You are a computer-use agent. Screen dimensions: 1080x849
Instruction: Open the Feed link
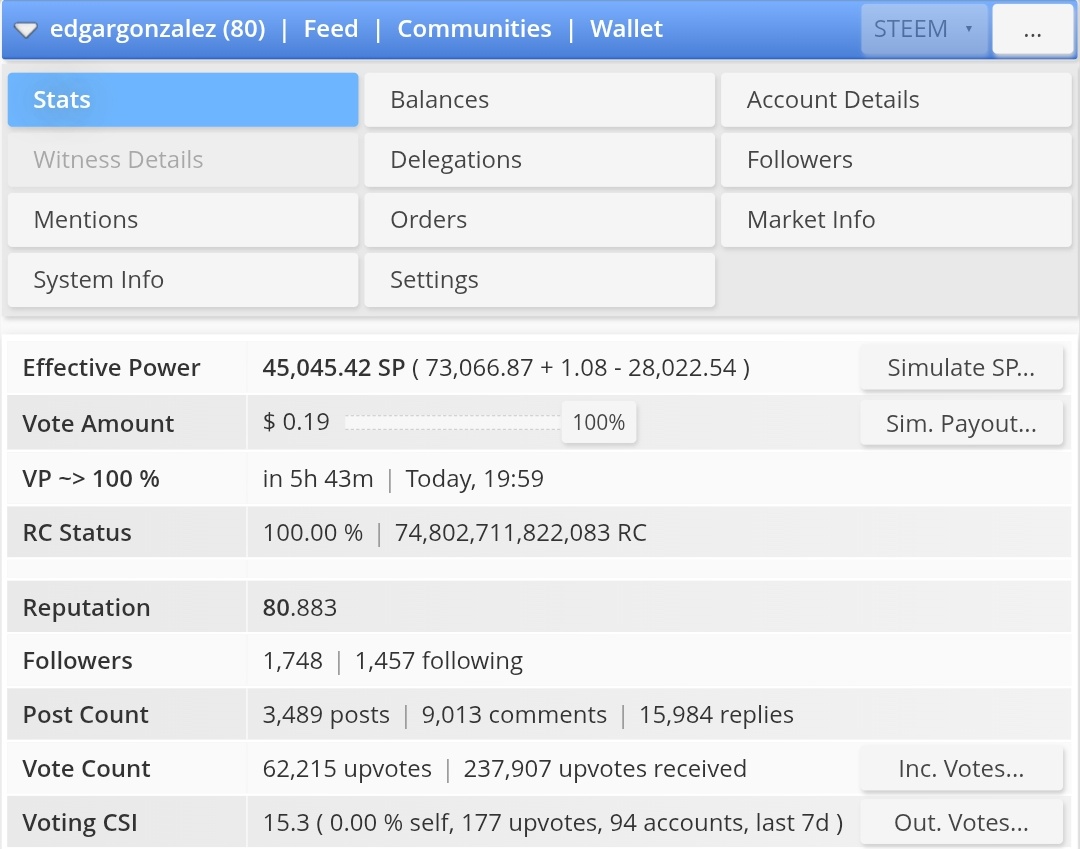331,29
